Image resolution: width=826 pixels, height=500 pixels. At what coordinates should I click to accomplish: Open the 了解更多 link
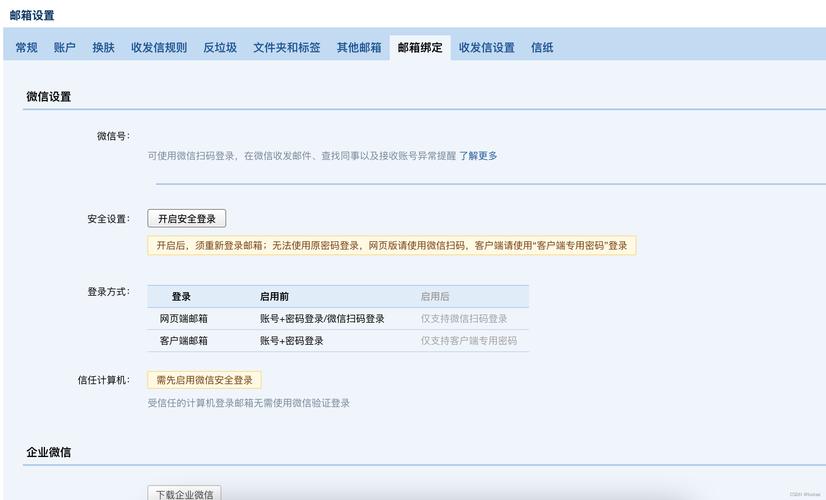coord(478,156)
